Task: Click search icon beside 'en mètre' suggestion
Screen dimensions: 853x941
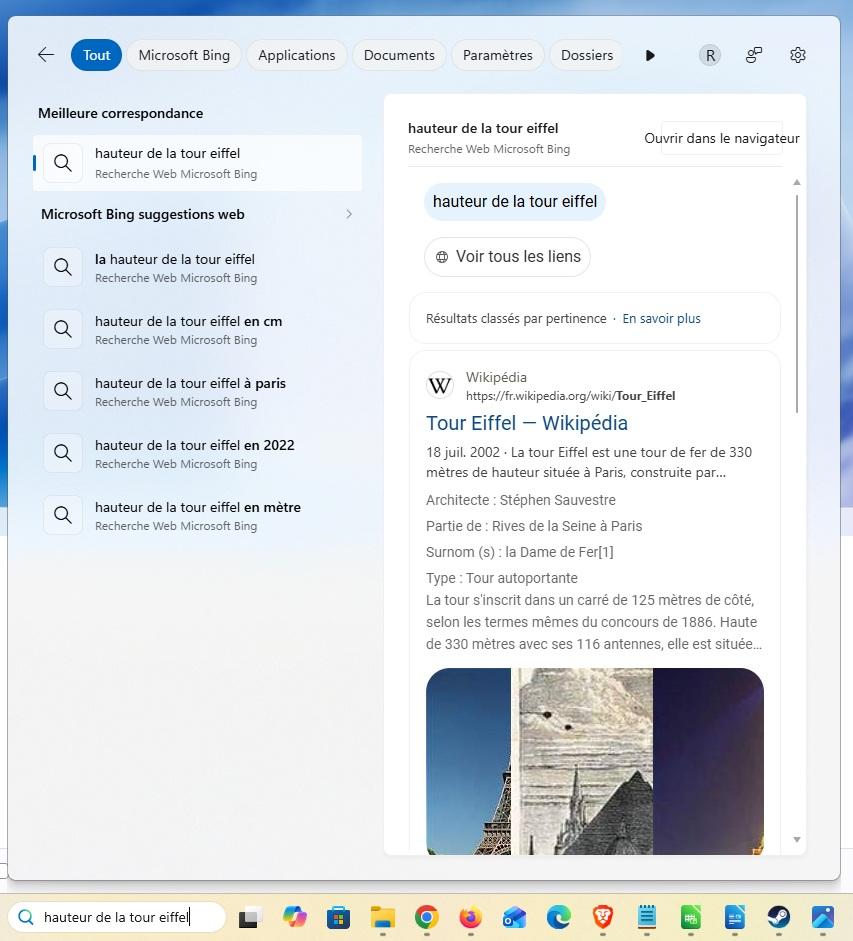Action: point(63,515)
